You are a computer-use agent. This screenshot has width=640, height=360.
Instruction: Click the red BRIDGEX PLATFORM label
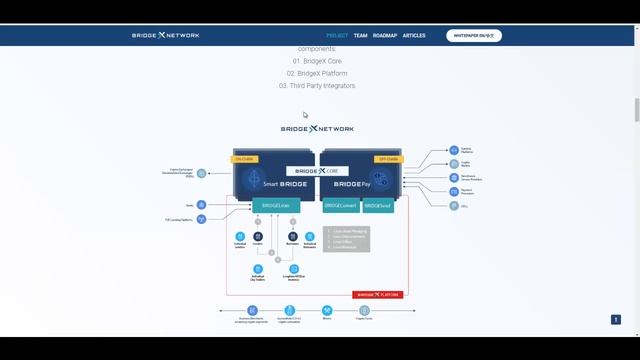tap(378, 295)
